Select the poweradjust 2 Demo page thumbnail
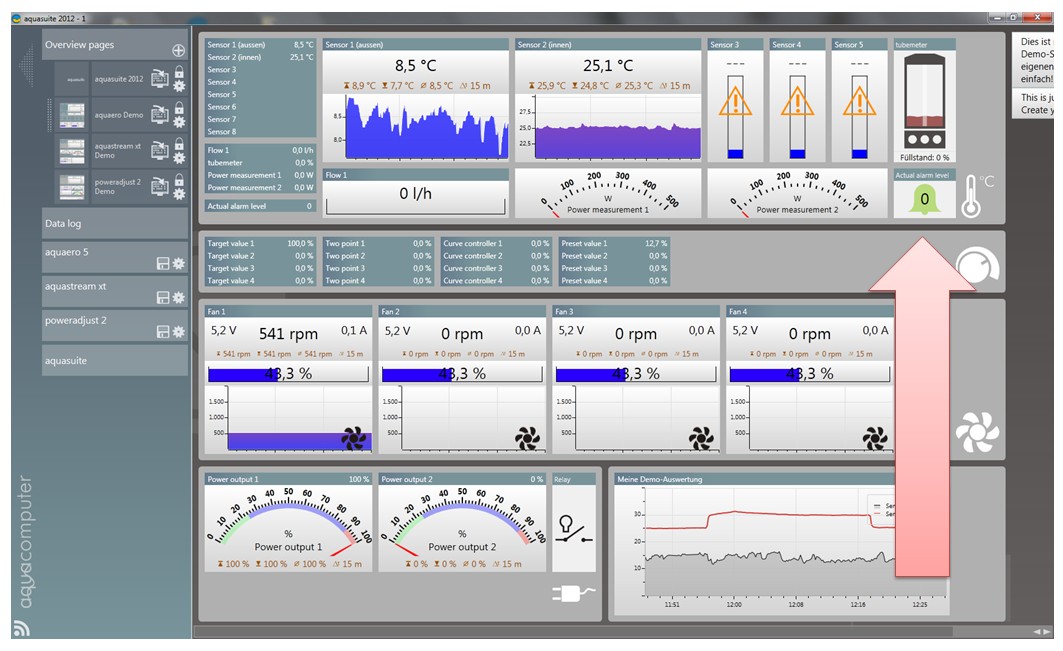Screen dimensions: 1063x651 point(72,186)
